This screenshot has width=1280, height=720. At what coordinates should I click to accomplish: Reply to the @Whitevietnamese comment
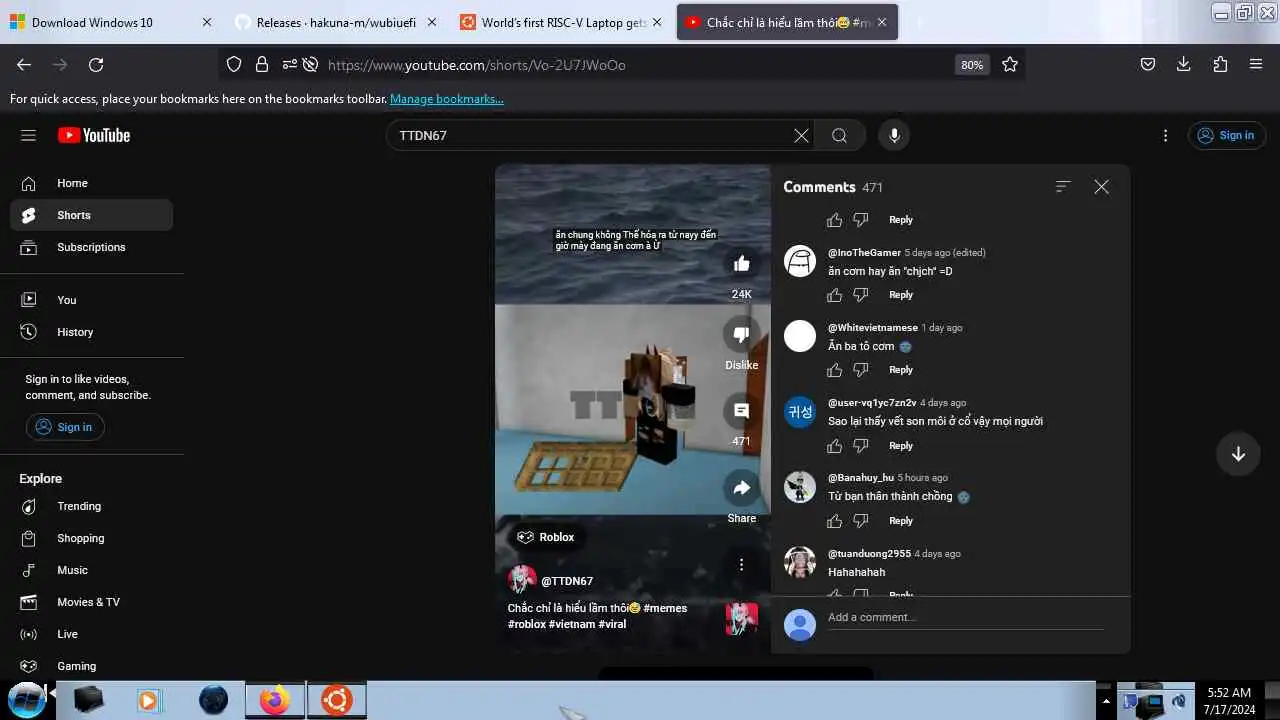click(x=901, y=370)
